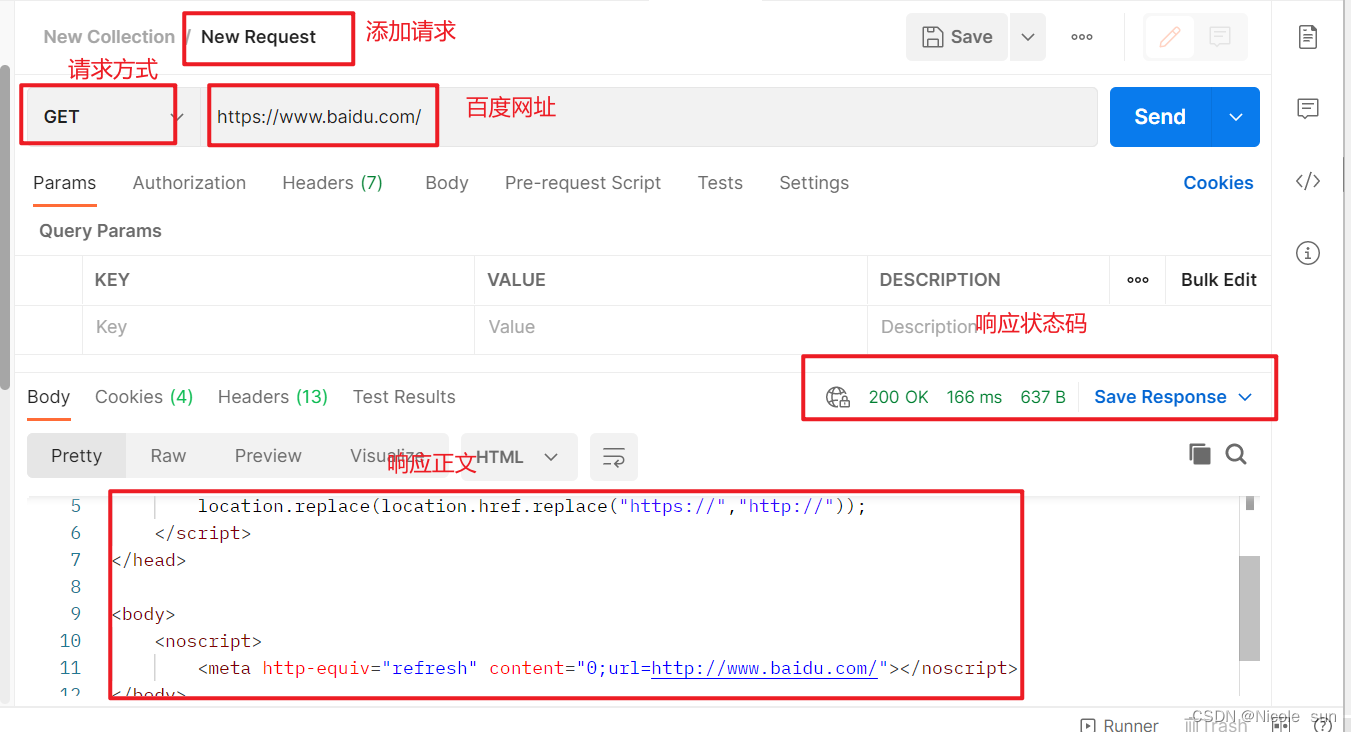Viewport: 1351px width, 732px height.
Task: Switch to comment mode icon near the pencil
Action: tap(1220, 37)
